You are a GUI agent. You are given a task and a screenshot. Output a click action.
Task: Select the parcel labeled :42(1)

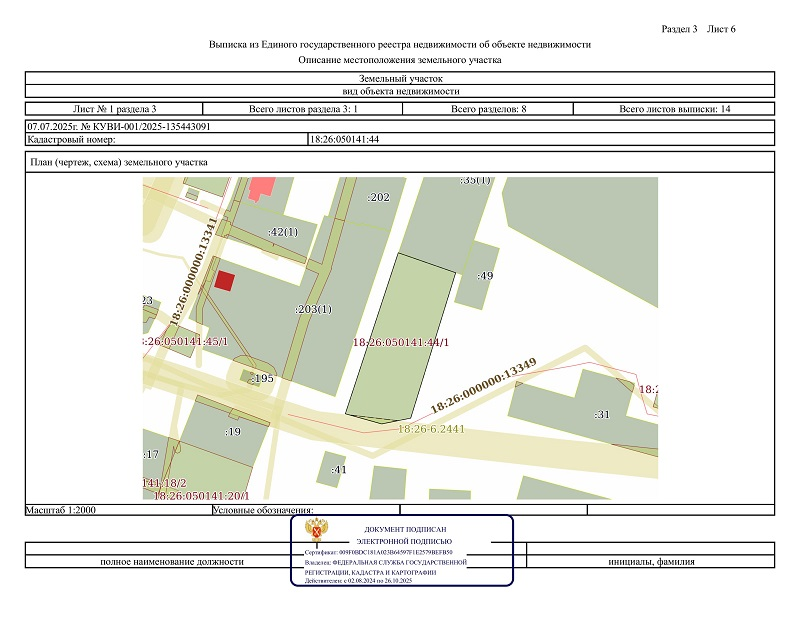(x=283, y=232)
